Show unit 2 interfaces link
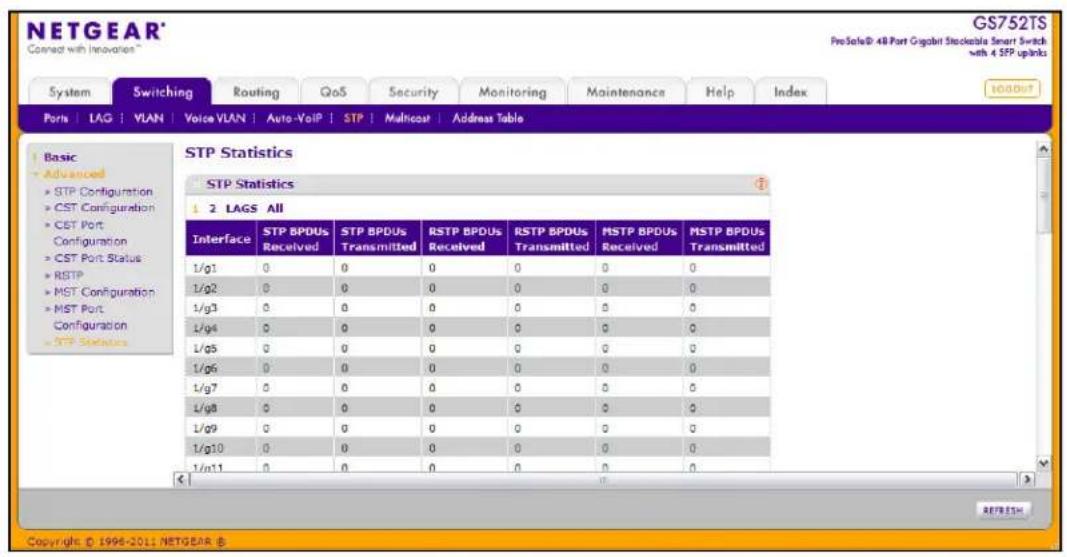The image size is (1067, 557). pos(212,209)
